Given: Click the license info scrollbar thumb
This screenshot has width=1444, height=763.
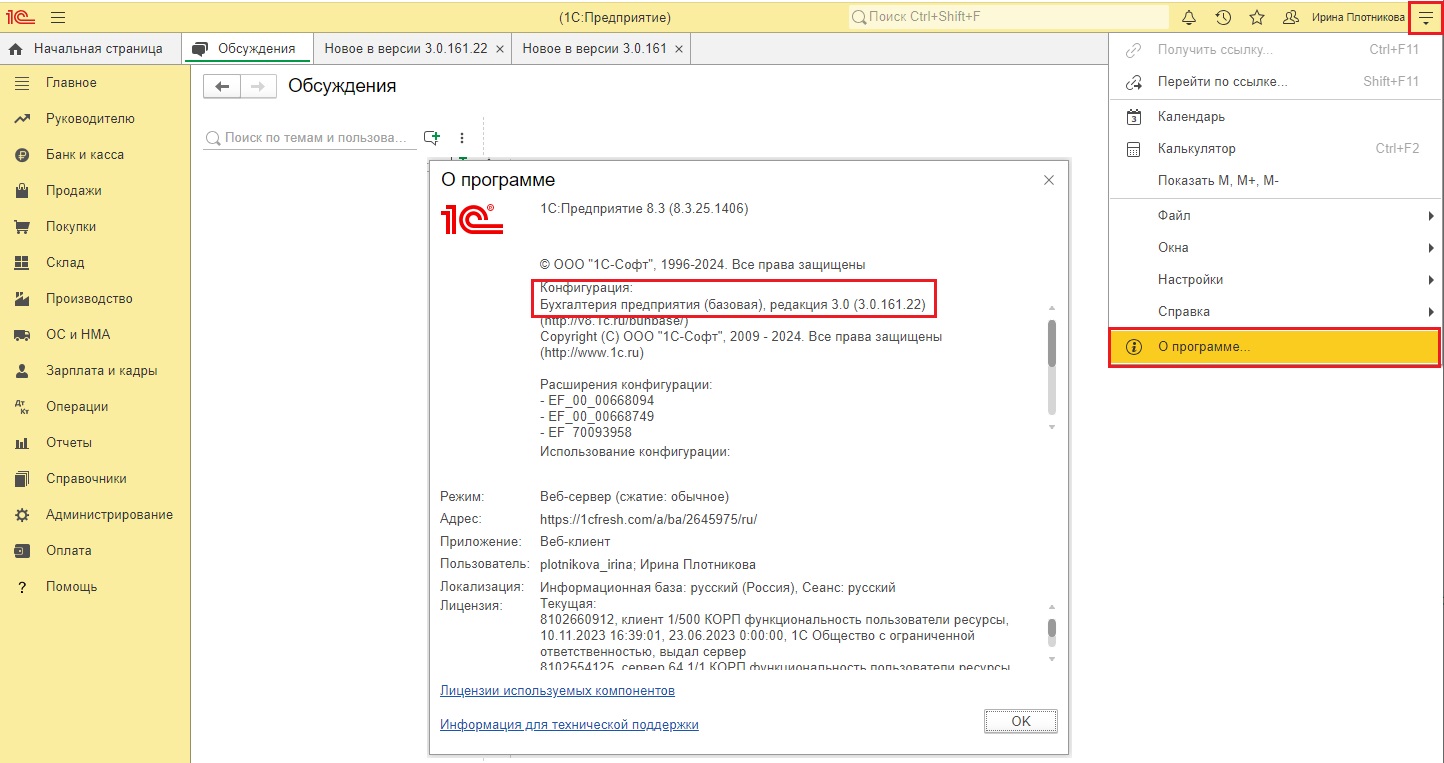Looking at the screenshot, I should click(1052, 628).
